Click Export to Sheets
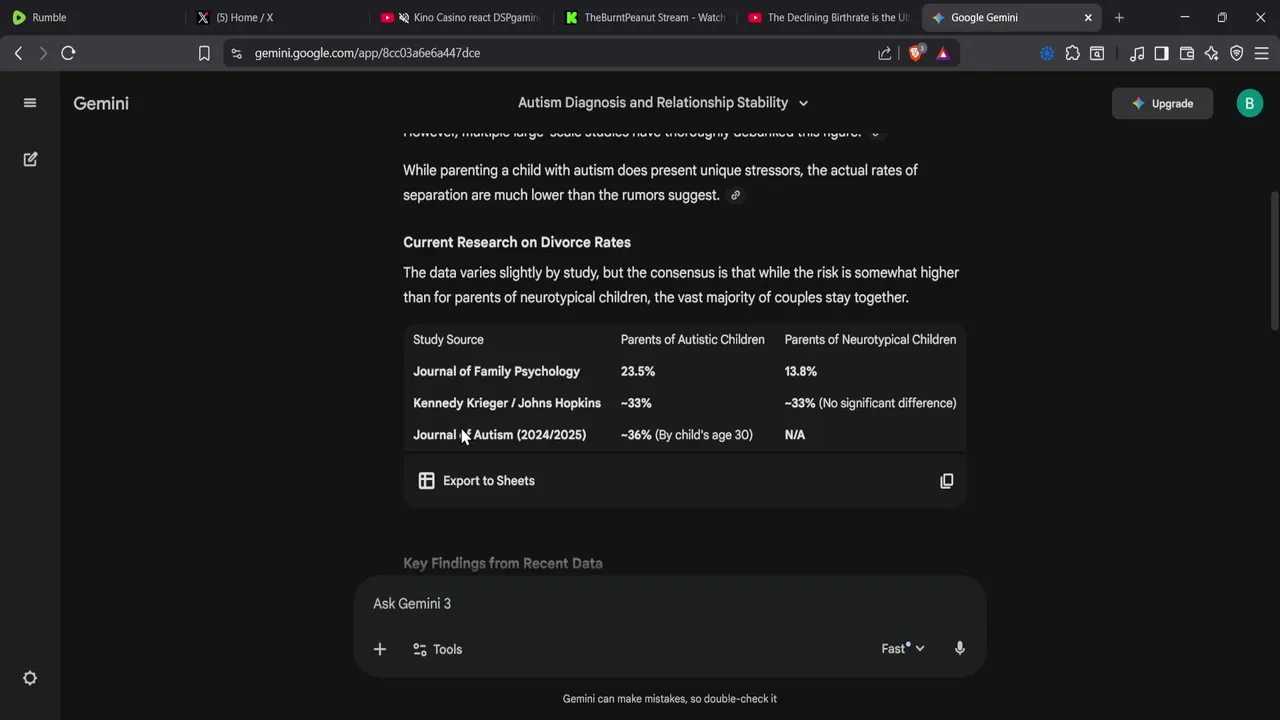The height and width of the screenshot is (720, 1280). (x=476, y=481)
